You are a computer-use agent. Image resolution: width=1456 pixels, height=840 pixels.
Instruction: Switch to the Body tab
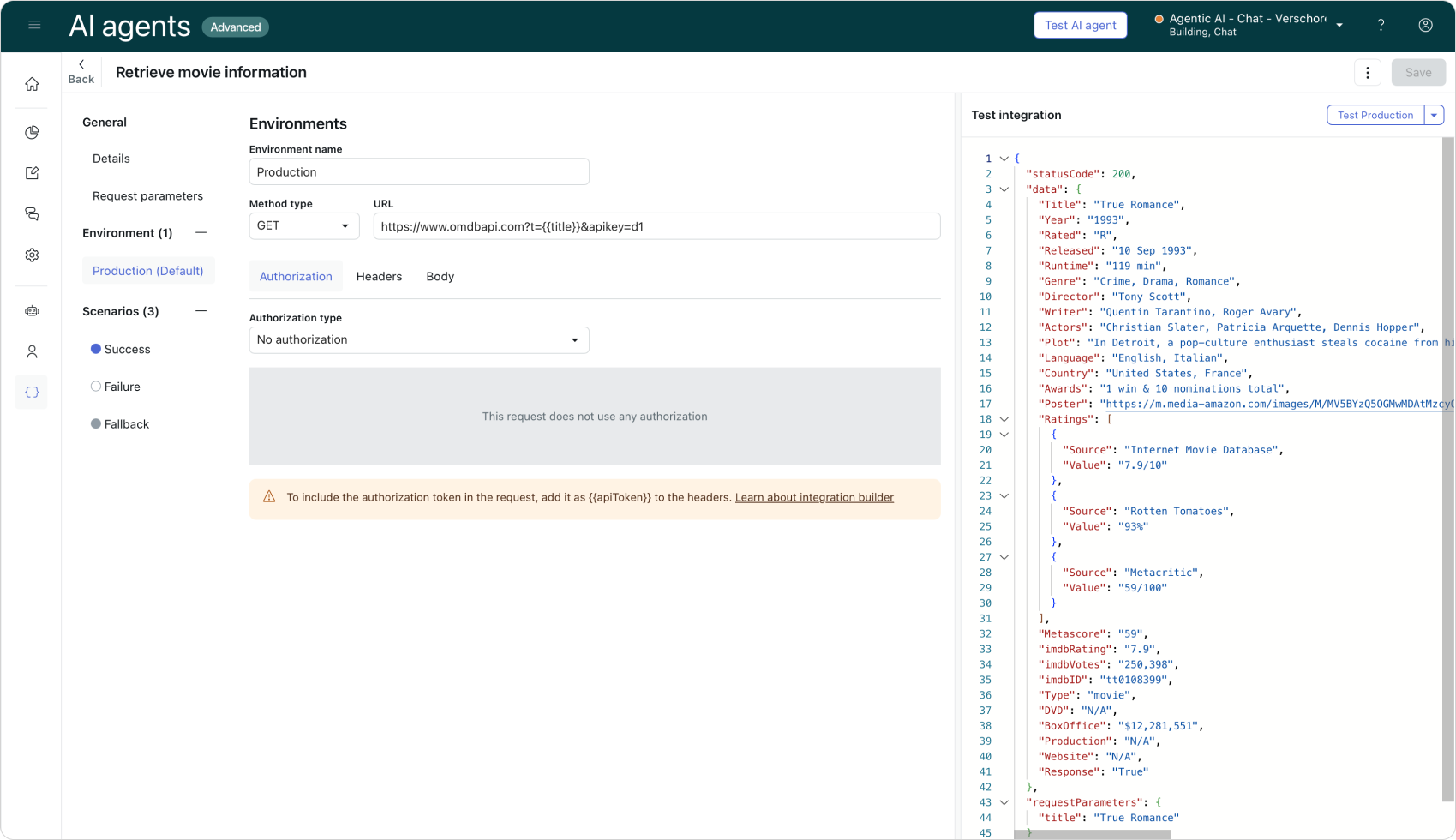440,276
